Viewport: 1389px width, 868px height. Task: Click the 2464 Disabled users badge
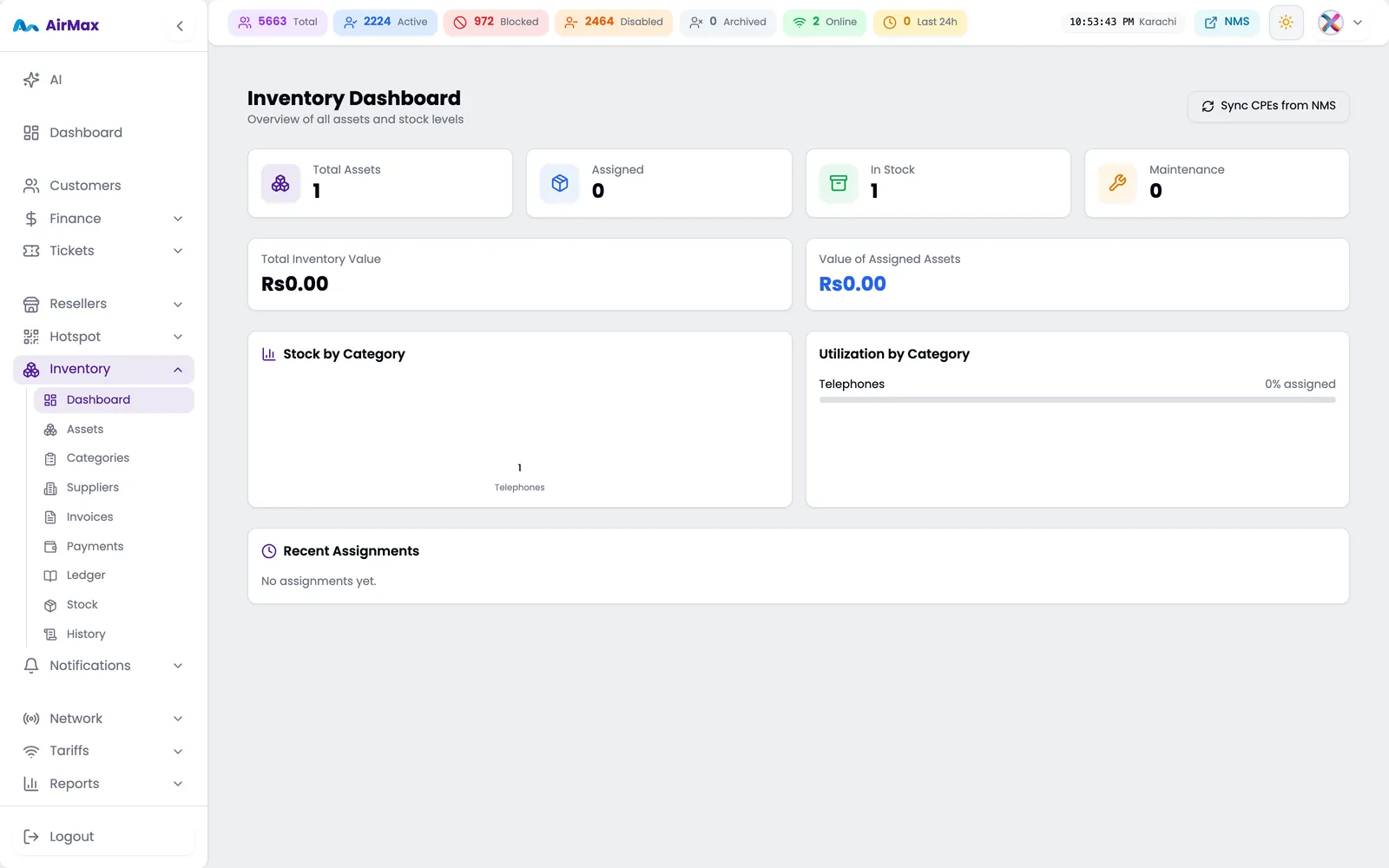(x=614, y=23)
